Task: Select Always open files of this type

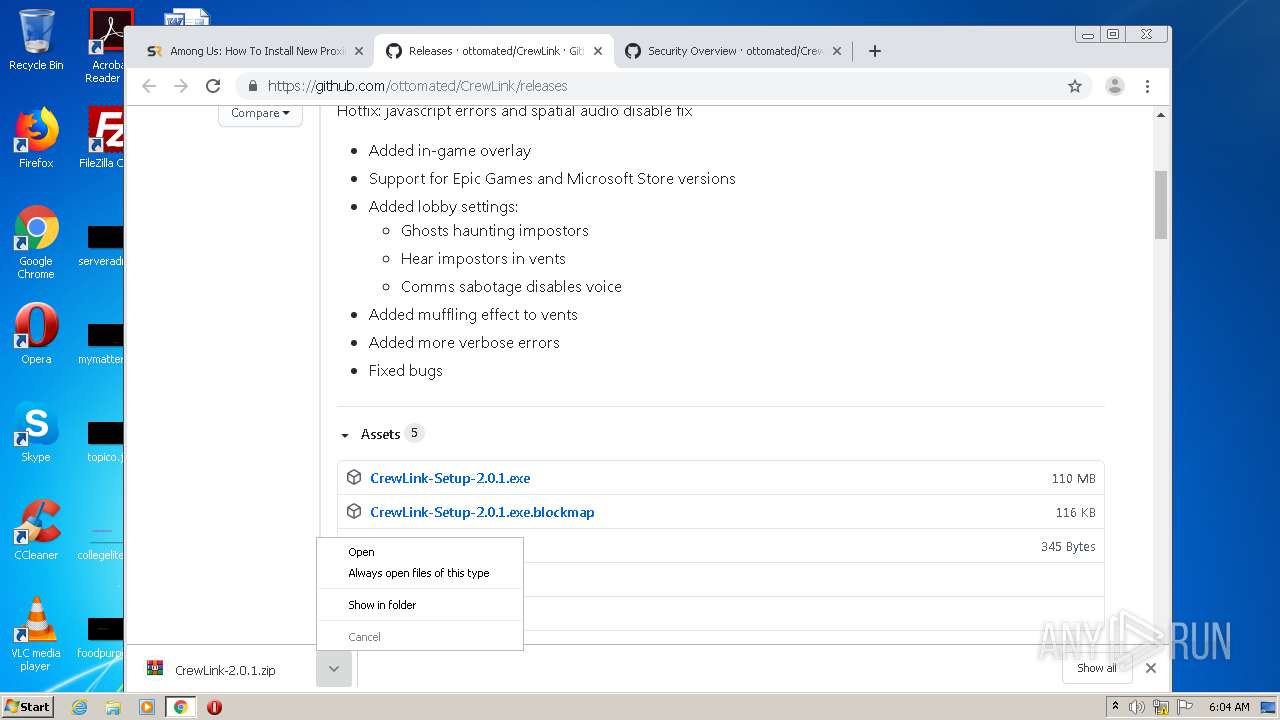Action: pos(420,573)
